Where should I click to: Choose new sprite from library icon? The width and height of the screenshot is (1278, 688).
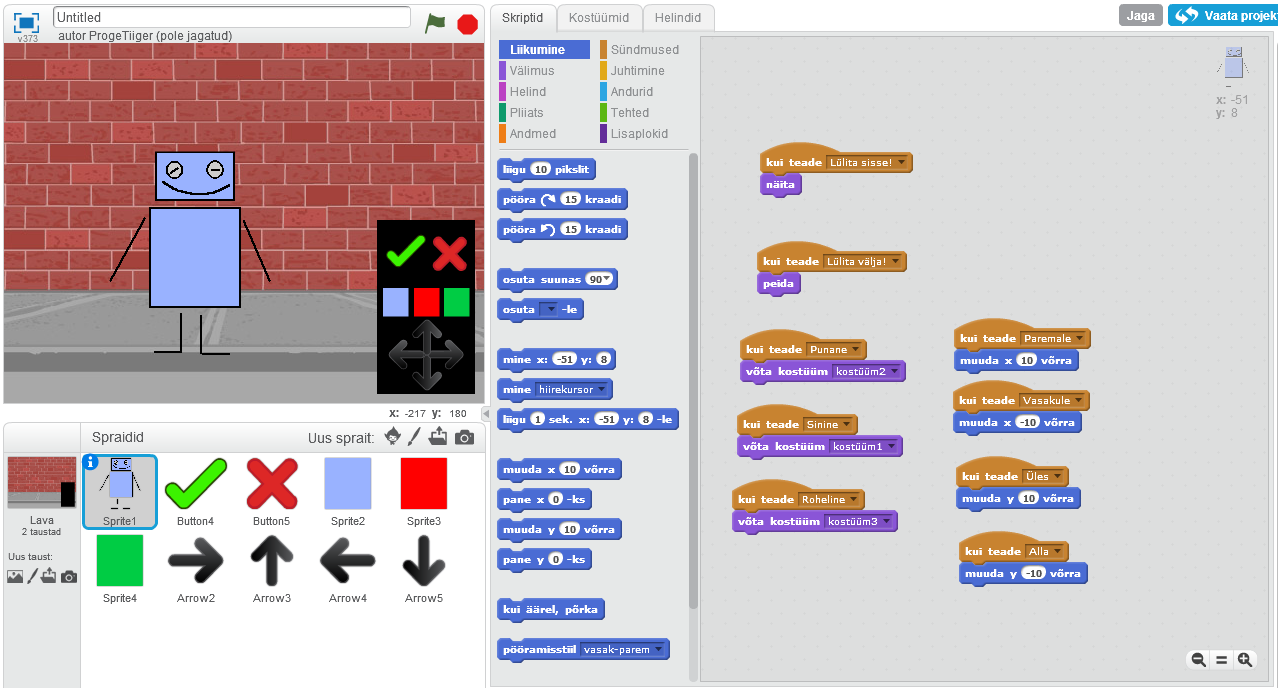click(393, 437)
